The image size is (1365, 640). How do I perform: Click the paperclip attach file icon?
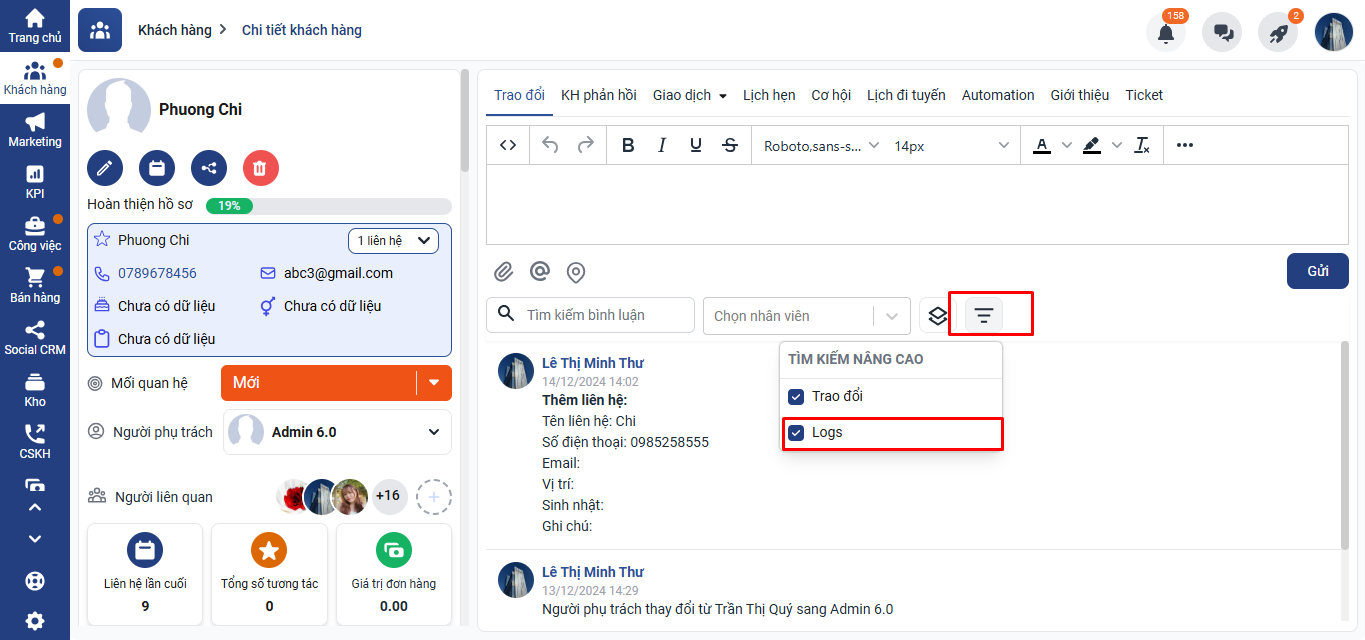pos(504,272)
